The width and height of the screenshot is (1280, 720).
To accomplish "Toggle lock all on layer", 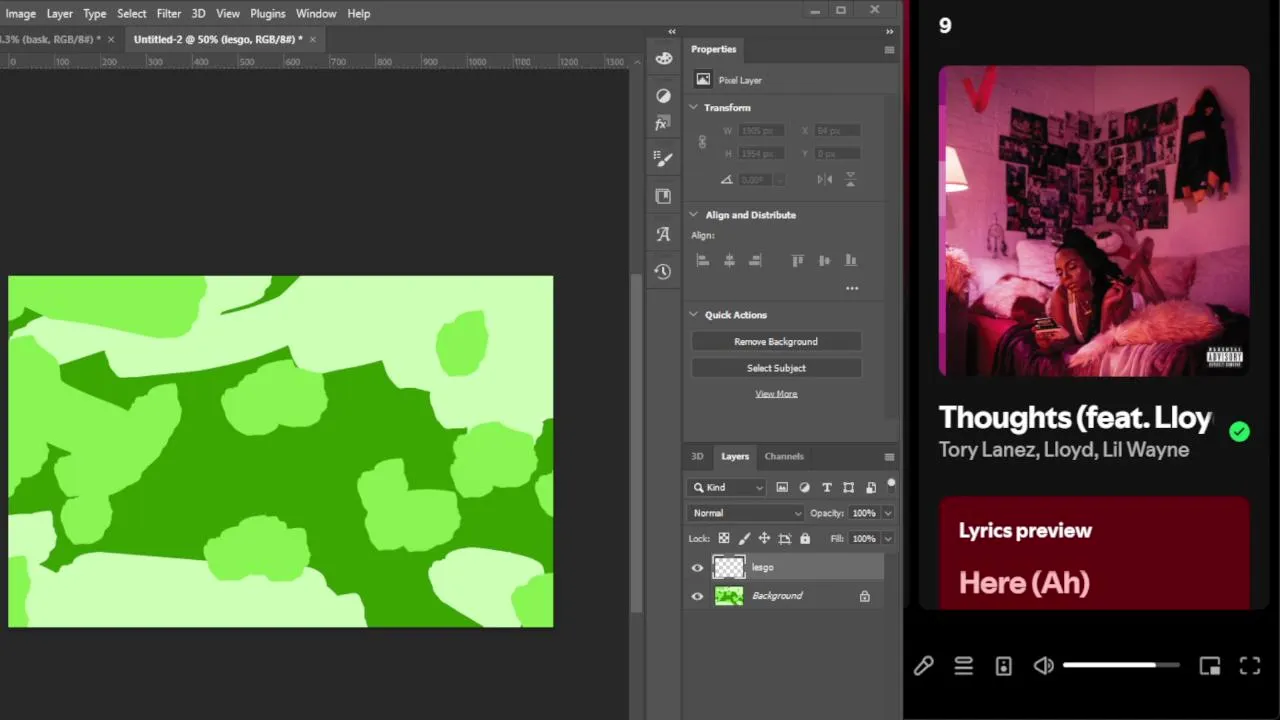I will tap(805, 539).
